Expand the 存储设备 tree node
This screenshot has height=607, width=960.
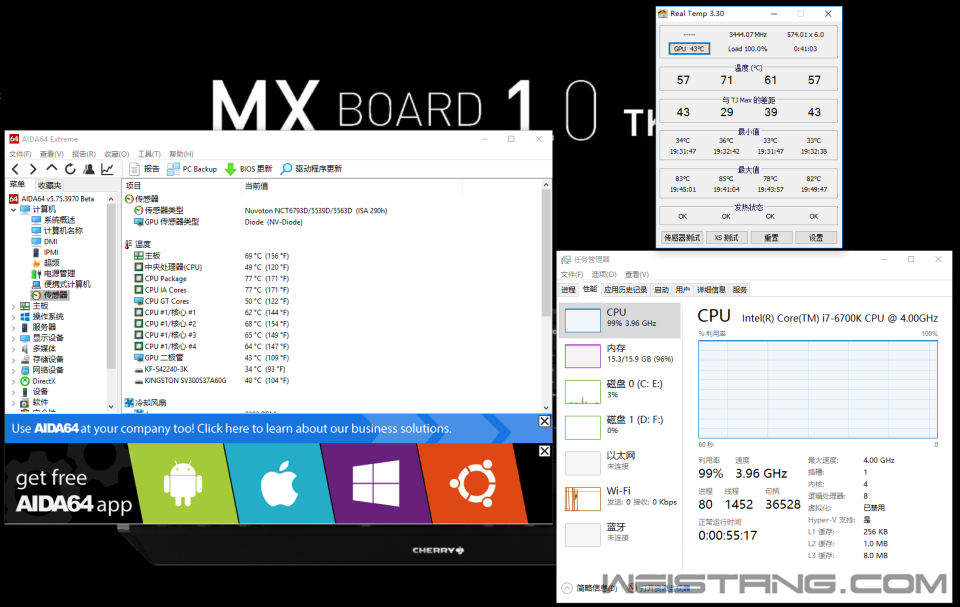tap(13, 360)
